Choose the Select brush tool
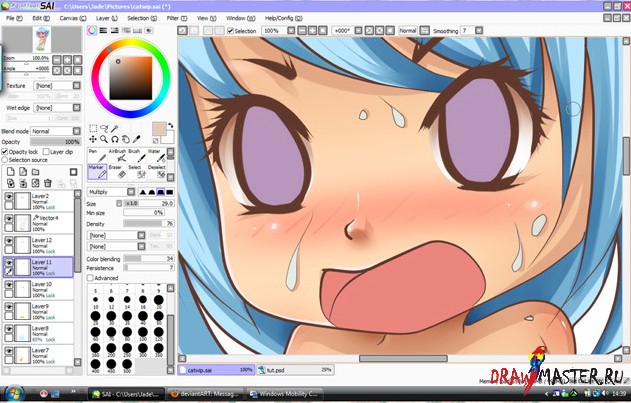This screenshot has height=403, width=631. (137, 172)
